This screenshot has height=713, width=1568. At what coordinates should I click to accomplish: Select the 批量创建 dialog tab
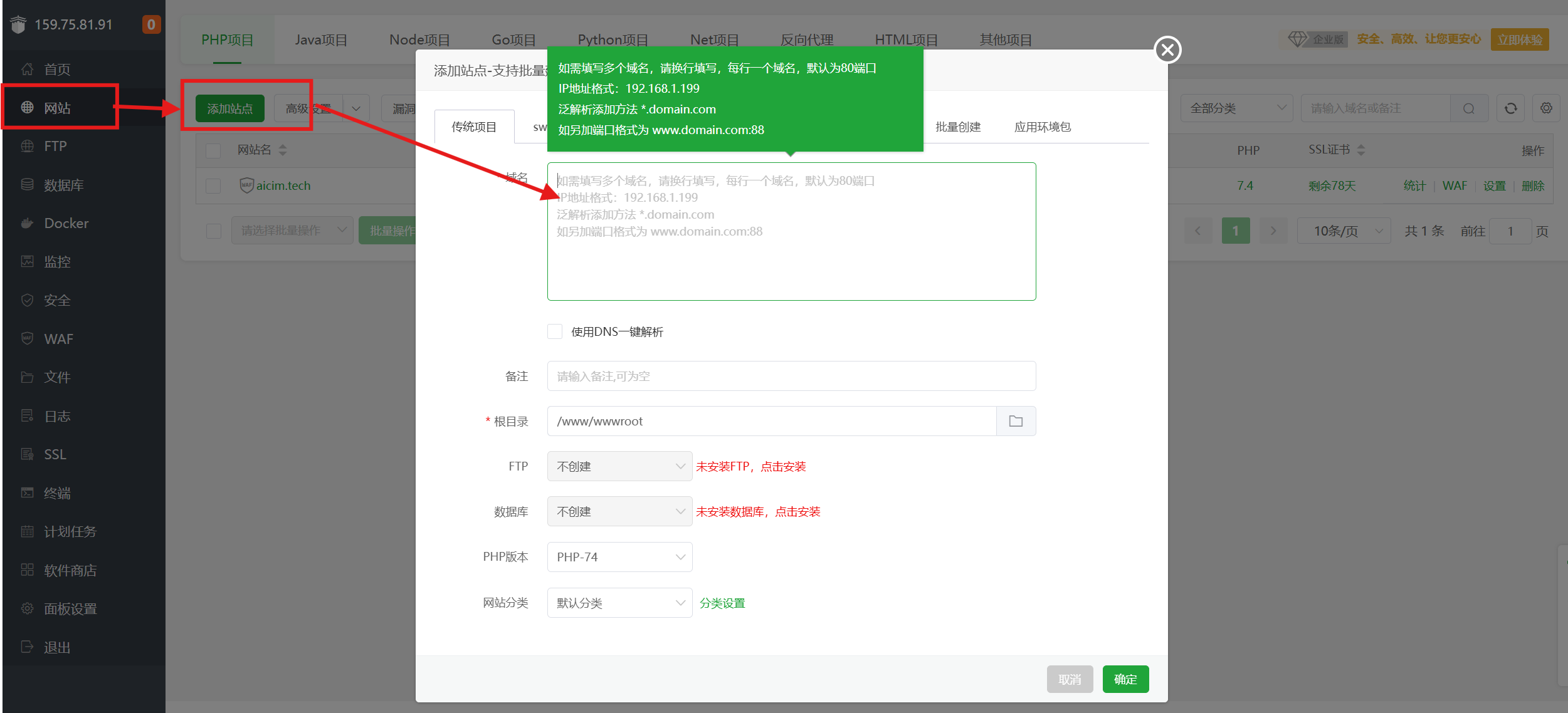(957, 127)
